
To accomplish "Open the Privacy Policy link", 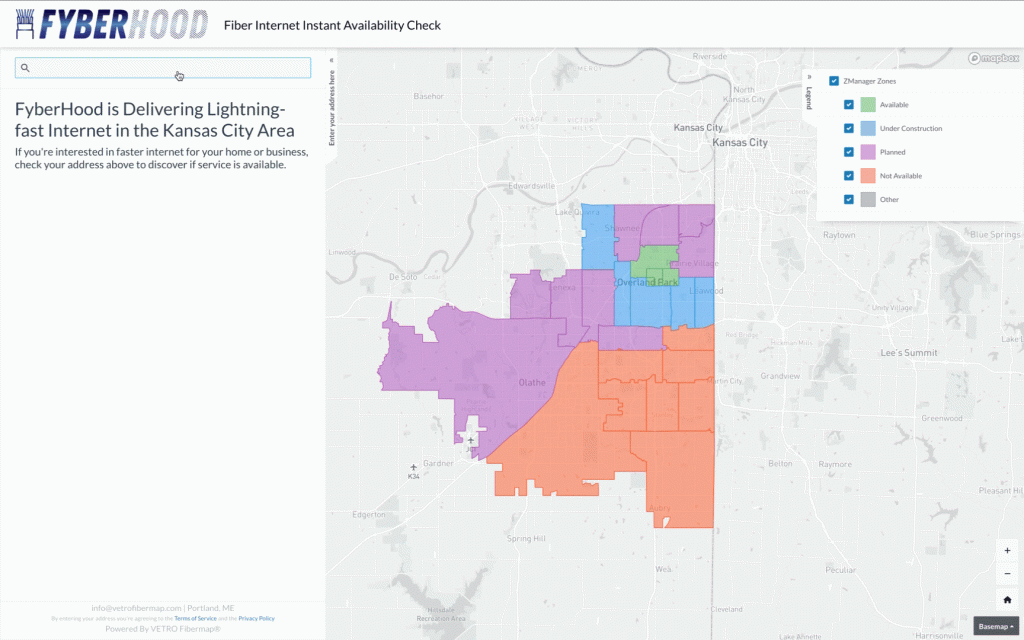I will pyautogui.click(x=256, y=619).
